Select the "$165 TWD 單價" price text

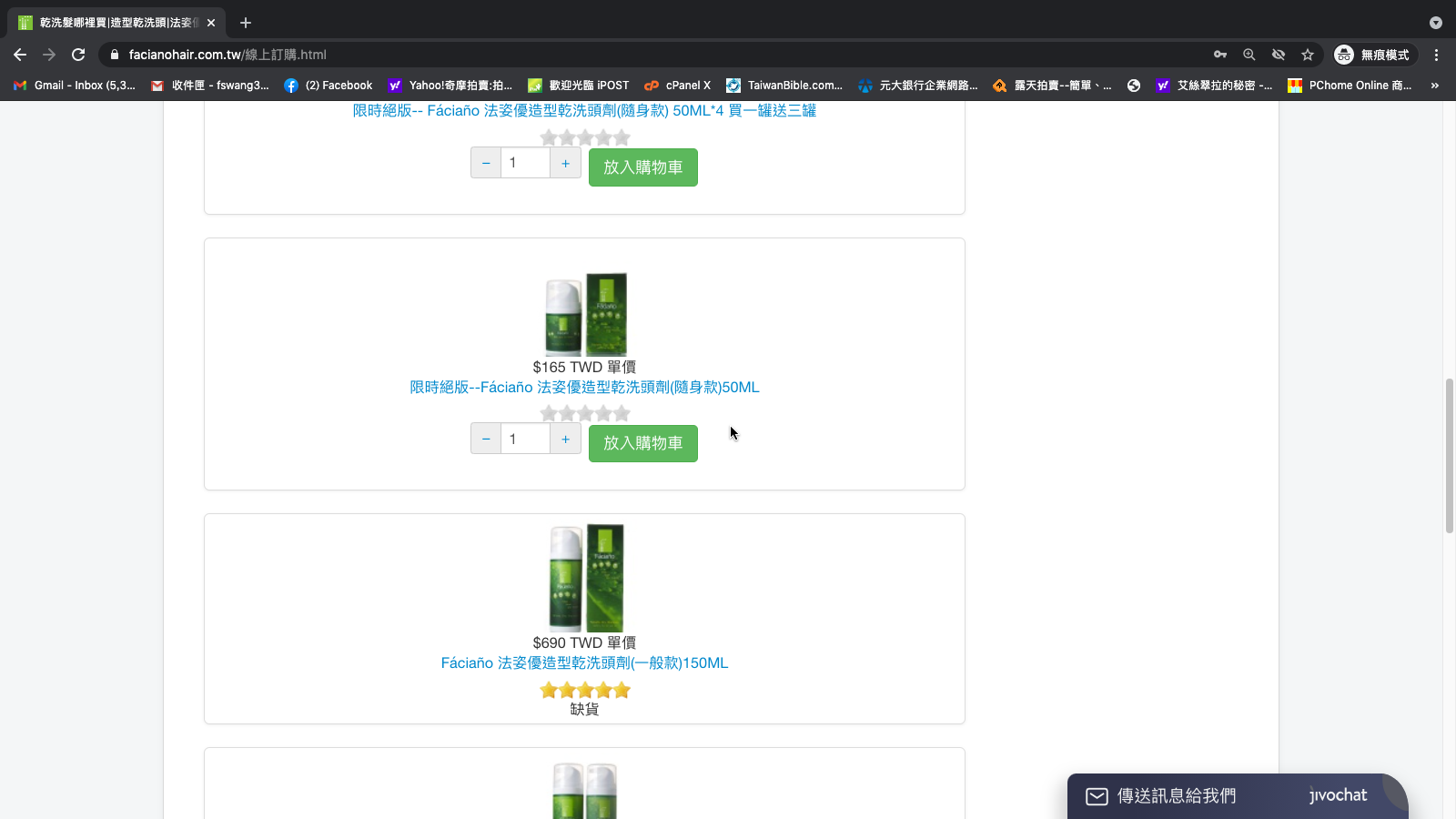point(584,367)
